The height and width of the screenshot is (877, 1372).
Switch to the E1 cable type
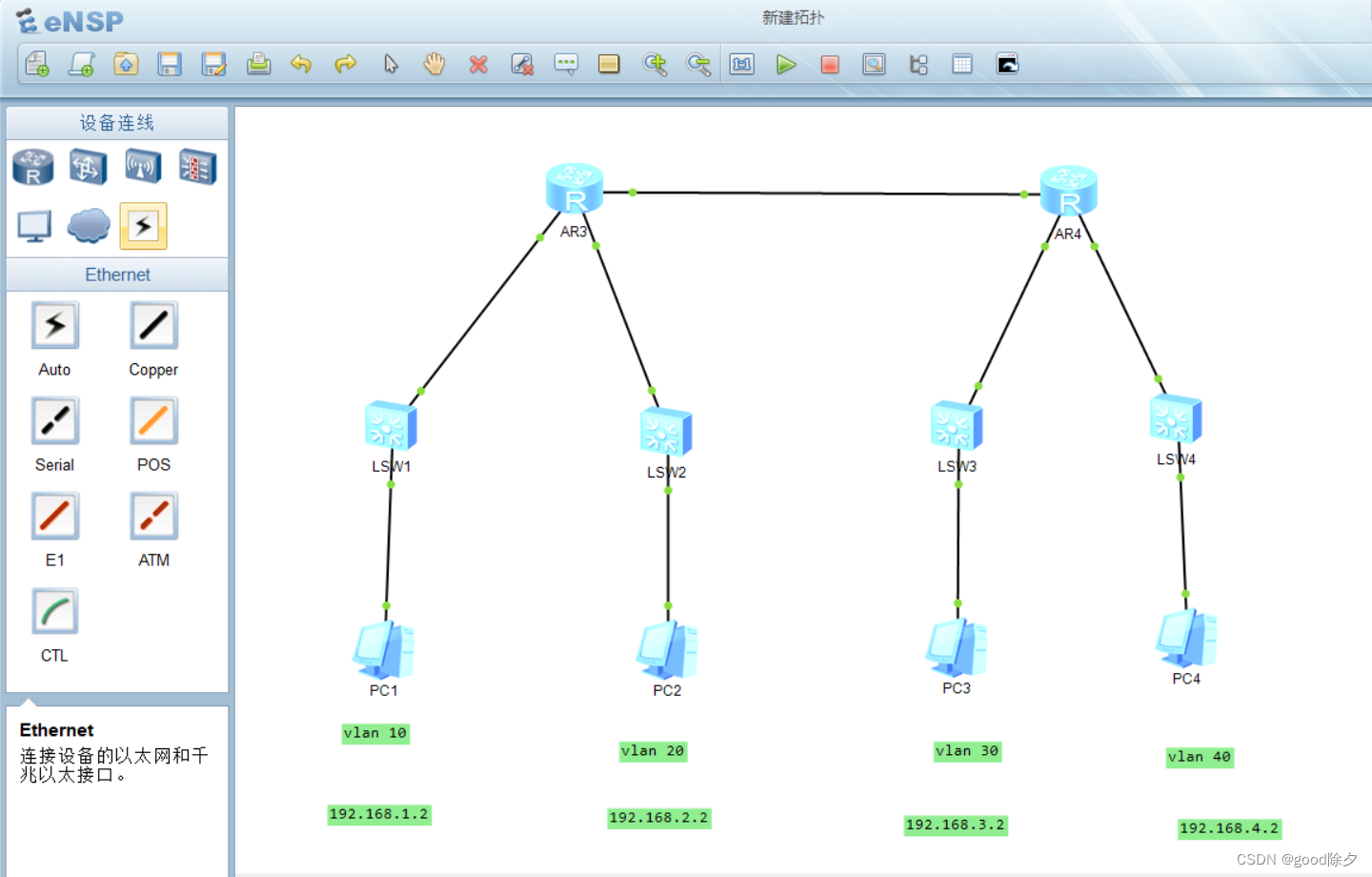(x=54, y=515)
